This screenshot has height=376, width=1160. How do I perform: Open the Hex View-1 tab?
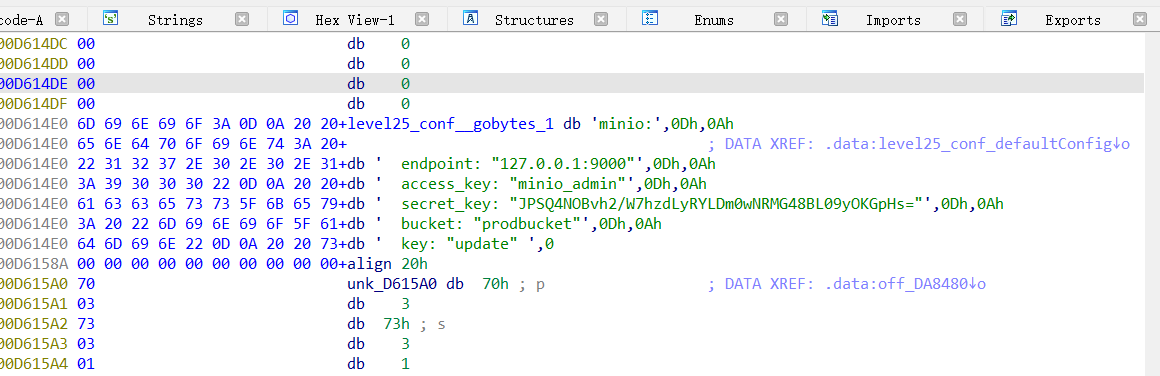[355, 20]
